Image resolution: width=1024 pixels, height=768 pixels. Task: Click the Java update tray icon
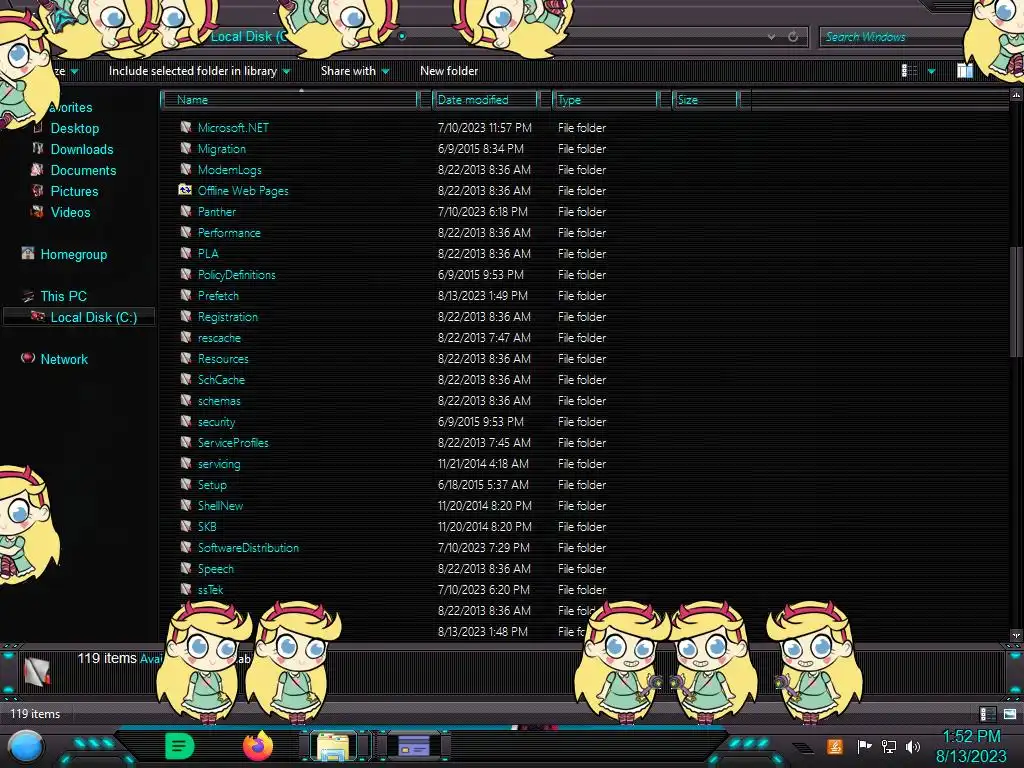pyautogui.click(x=835, y=746)
